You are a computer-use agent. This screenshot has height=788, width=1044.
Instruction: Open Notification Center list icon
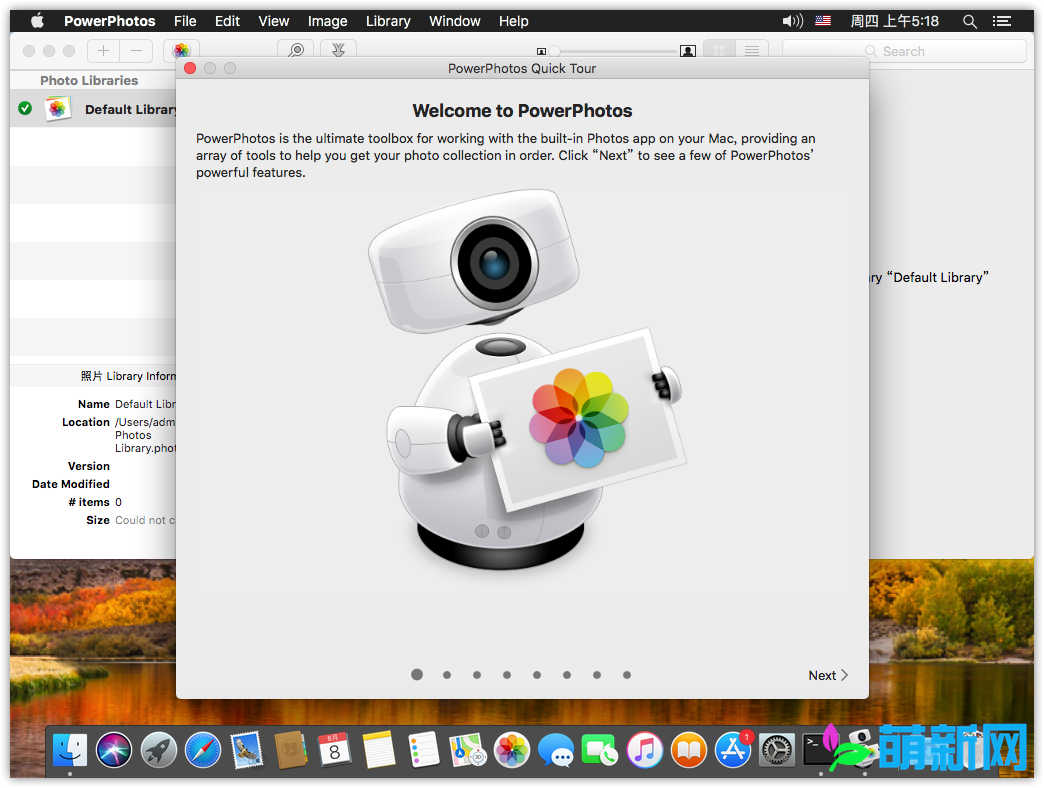coord(1002,21)
